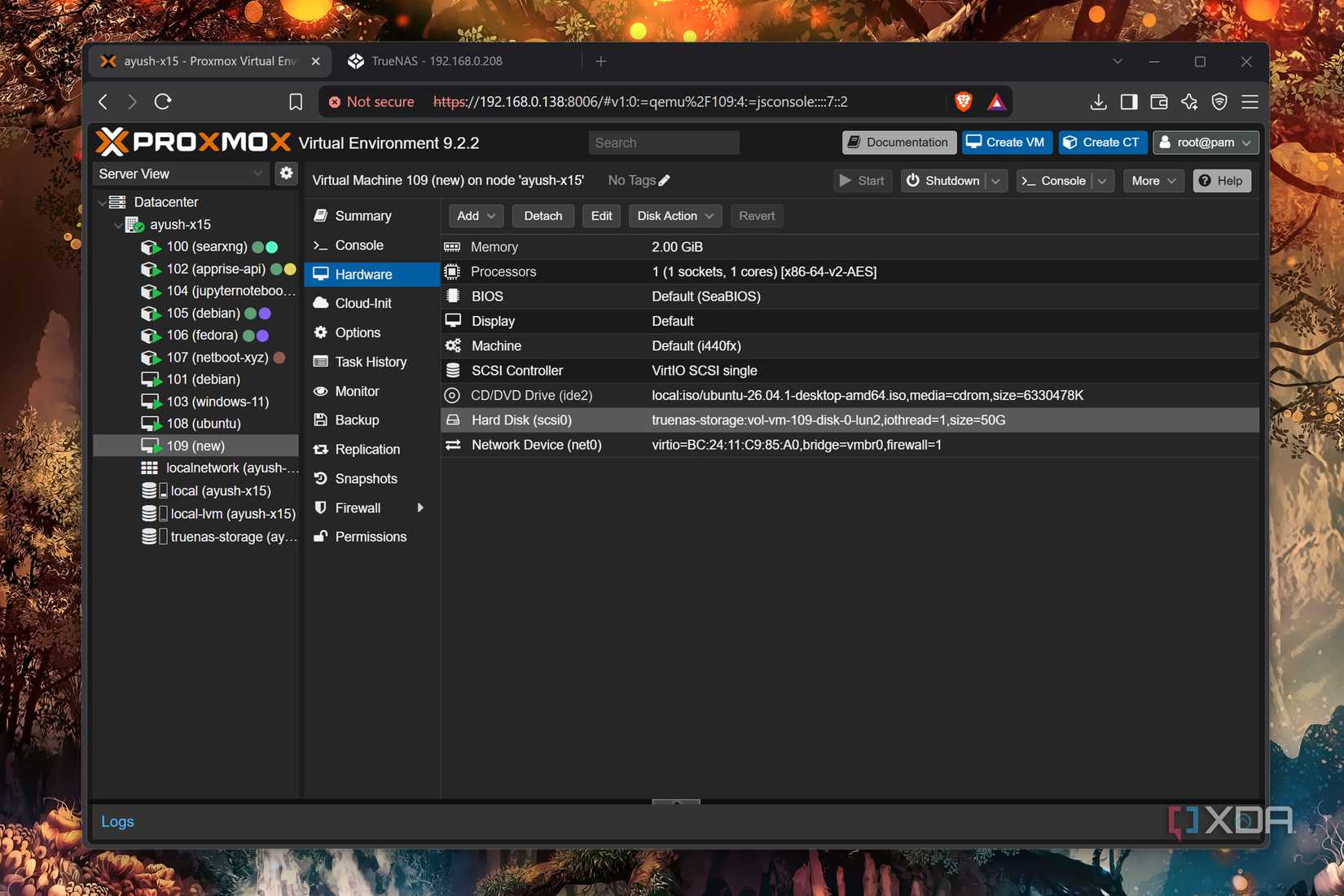This screenshot has height=896, width=1344.
Task: Click the browser address bar URL
Action: click(640, 102)
